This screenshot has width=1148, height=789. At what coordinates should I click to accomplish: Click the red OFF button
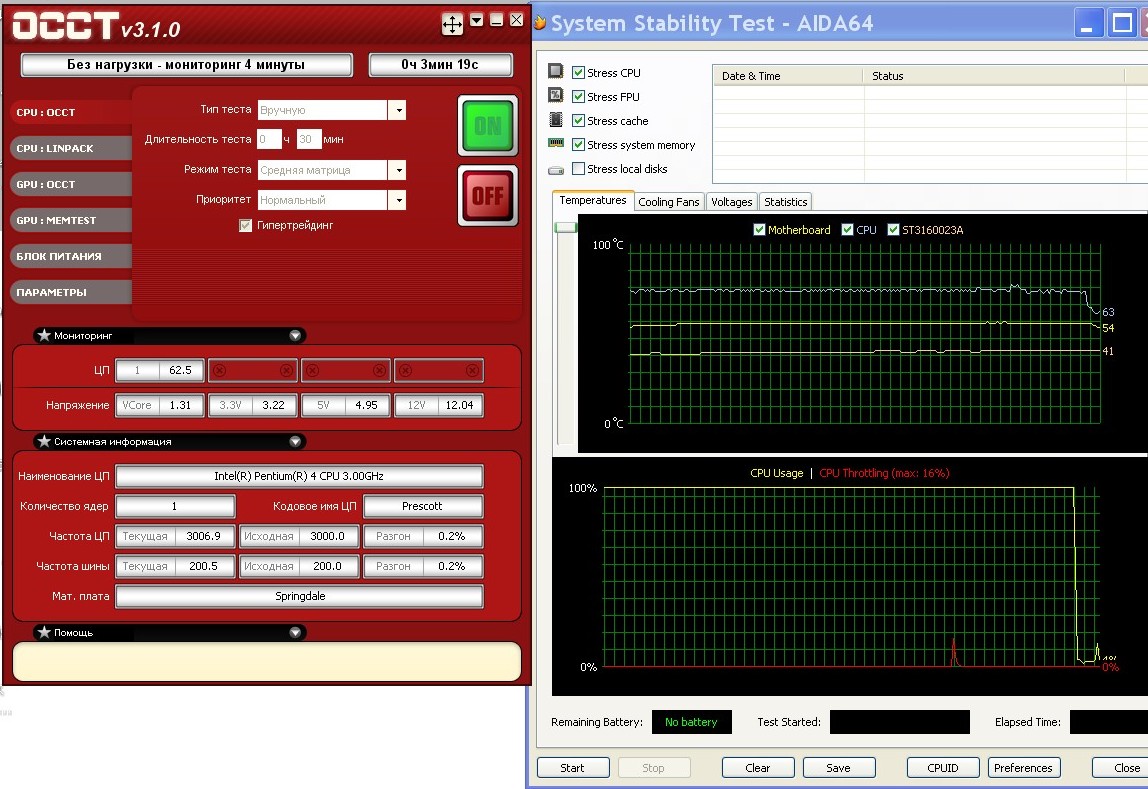click(x=488, y=195)
